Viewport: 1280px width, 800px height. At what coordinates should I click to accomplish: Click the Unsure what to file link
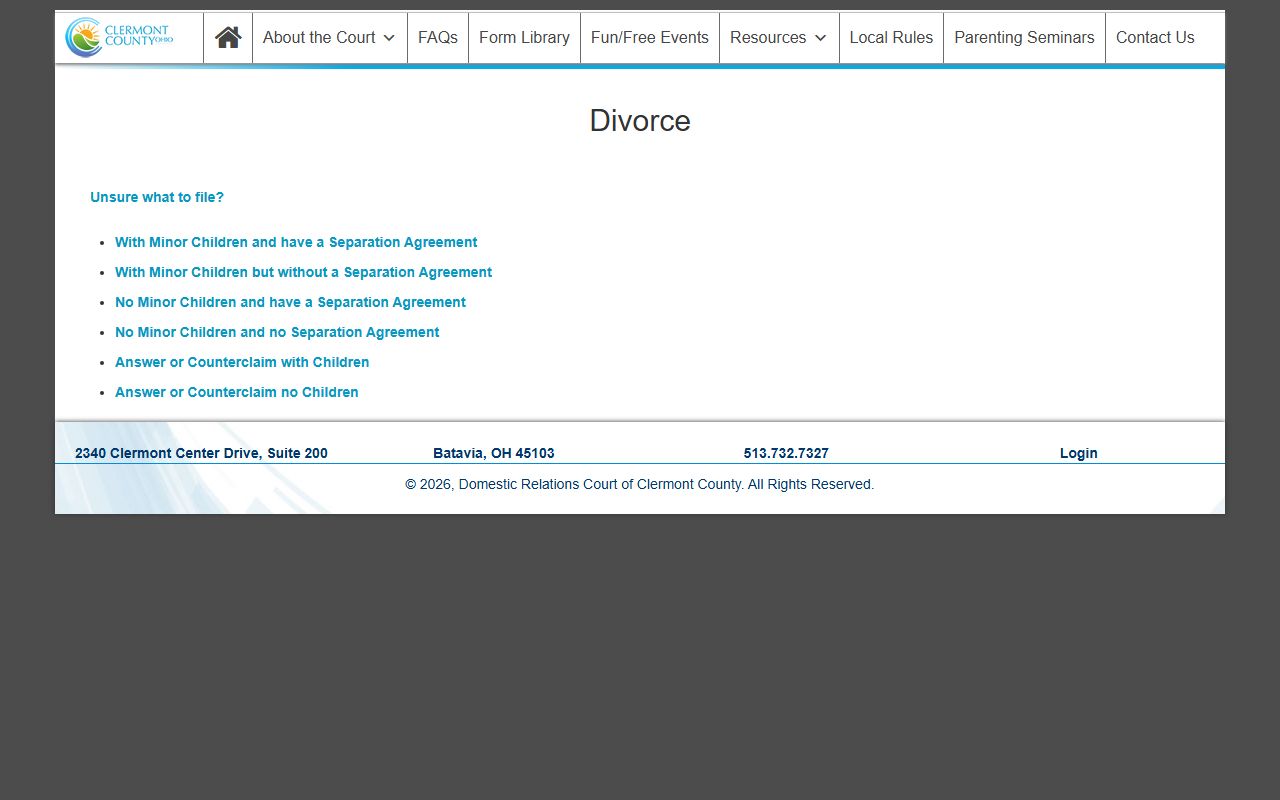[x=157, y=197]
